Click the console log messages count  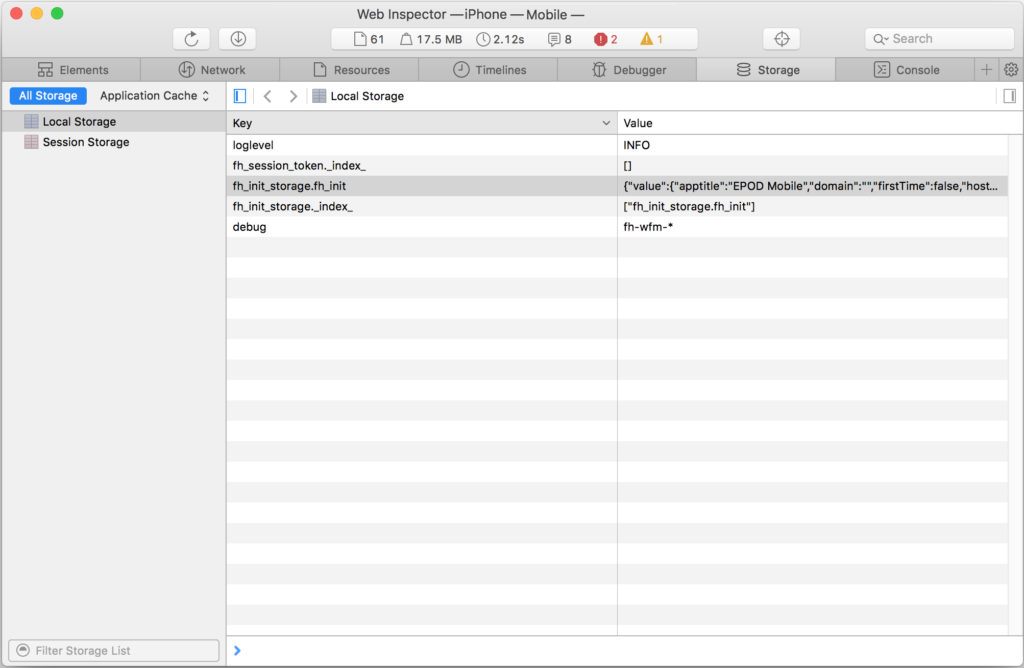click(560, 39)
